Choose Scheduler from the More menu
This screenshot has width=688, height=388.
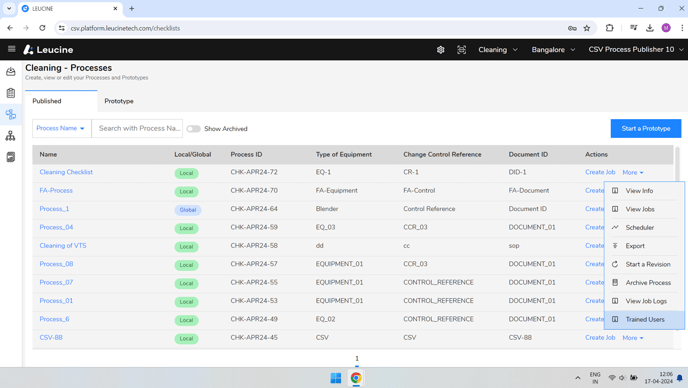(x=644, y=227)
